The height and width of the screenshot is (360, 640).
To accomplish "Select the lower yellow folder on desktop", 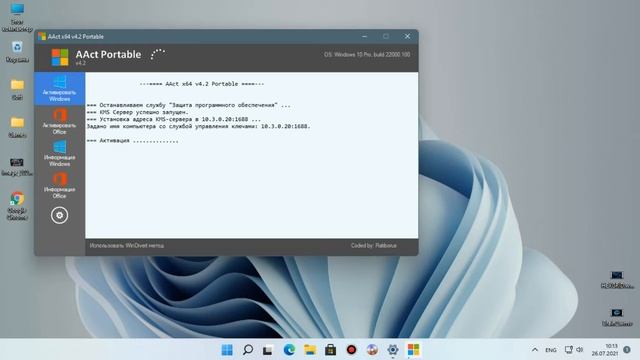I will [17, 127].
